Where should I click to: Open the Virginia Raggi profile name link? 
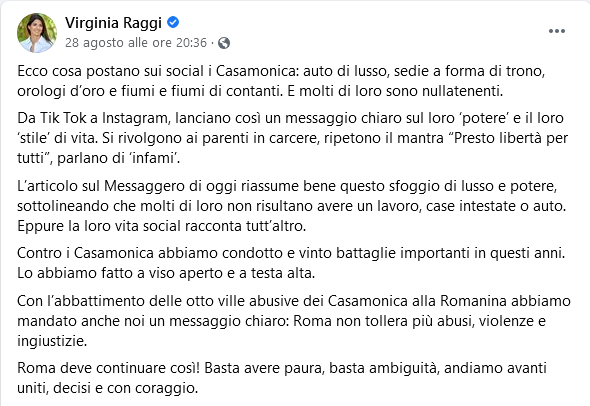pos(113,23)
